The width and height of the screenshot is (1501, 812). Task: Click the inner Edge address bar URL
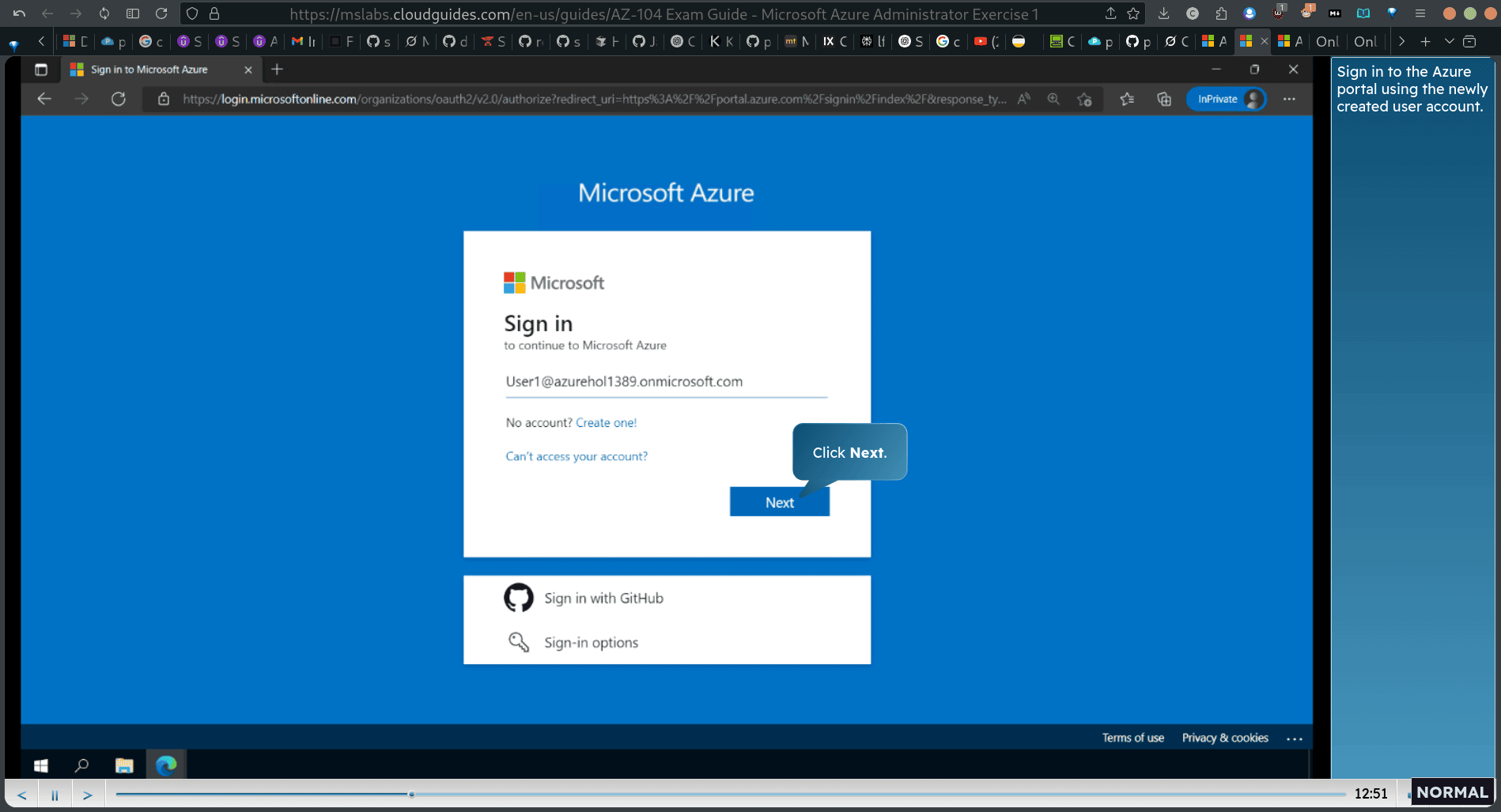[x=594, y=99]
